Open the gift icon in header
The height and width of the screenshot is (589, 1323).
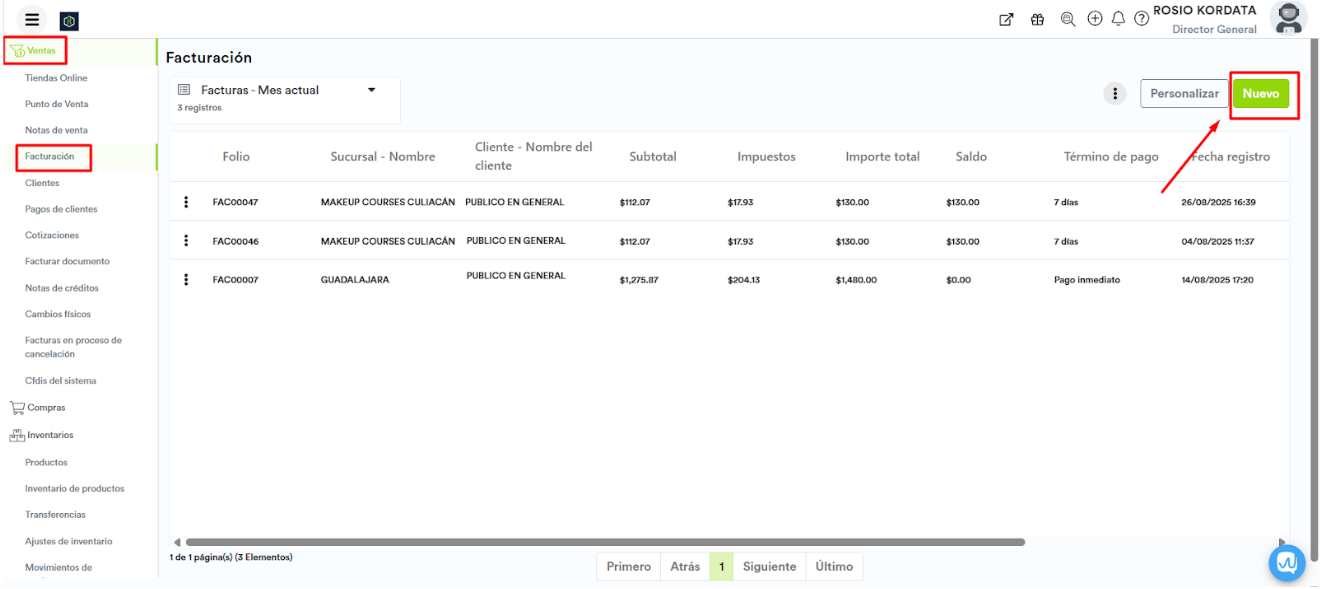tap(1037, 19)
